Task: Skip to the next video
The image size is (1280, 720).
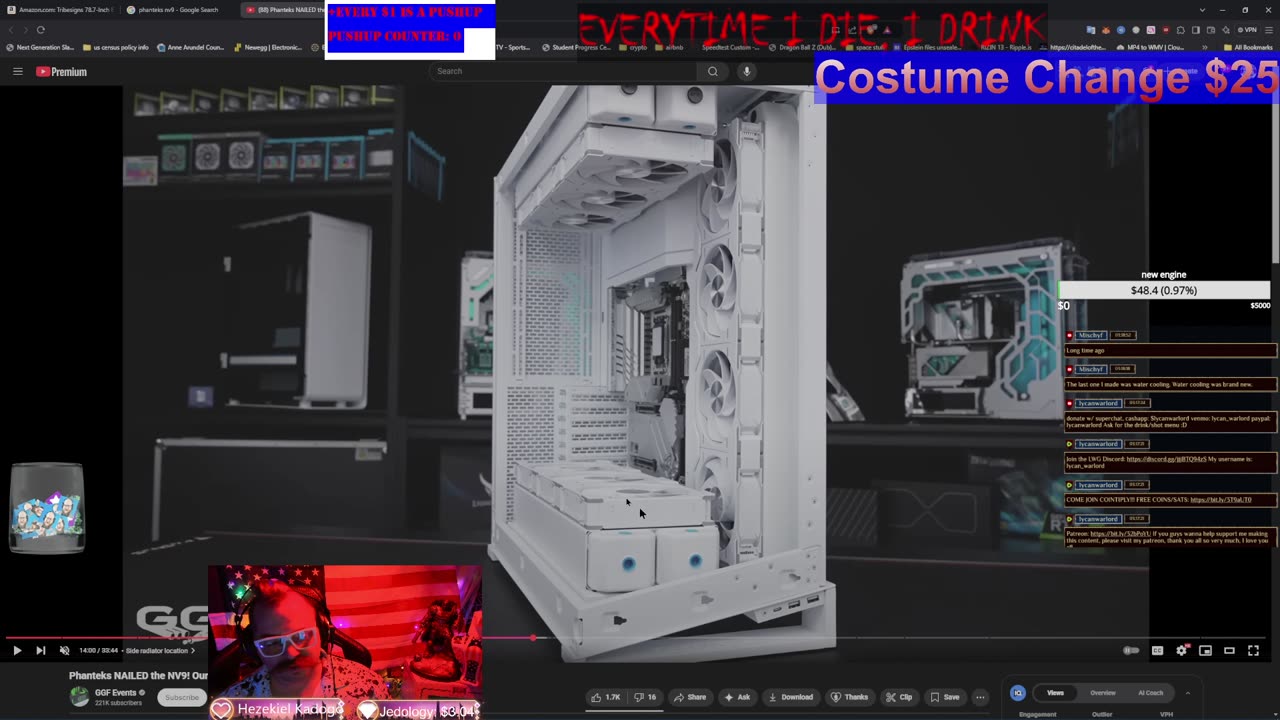Action: click(41, 650)
